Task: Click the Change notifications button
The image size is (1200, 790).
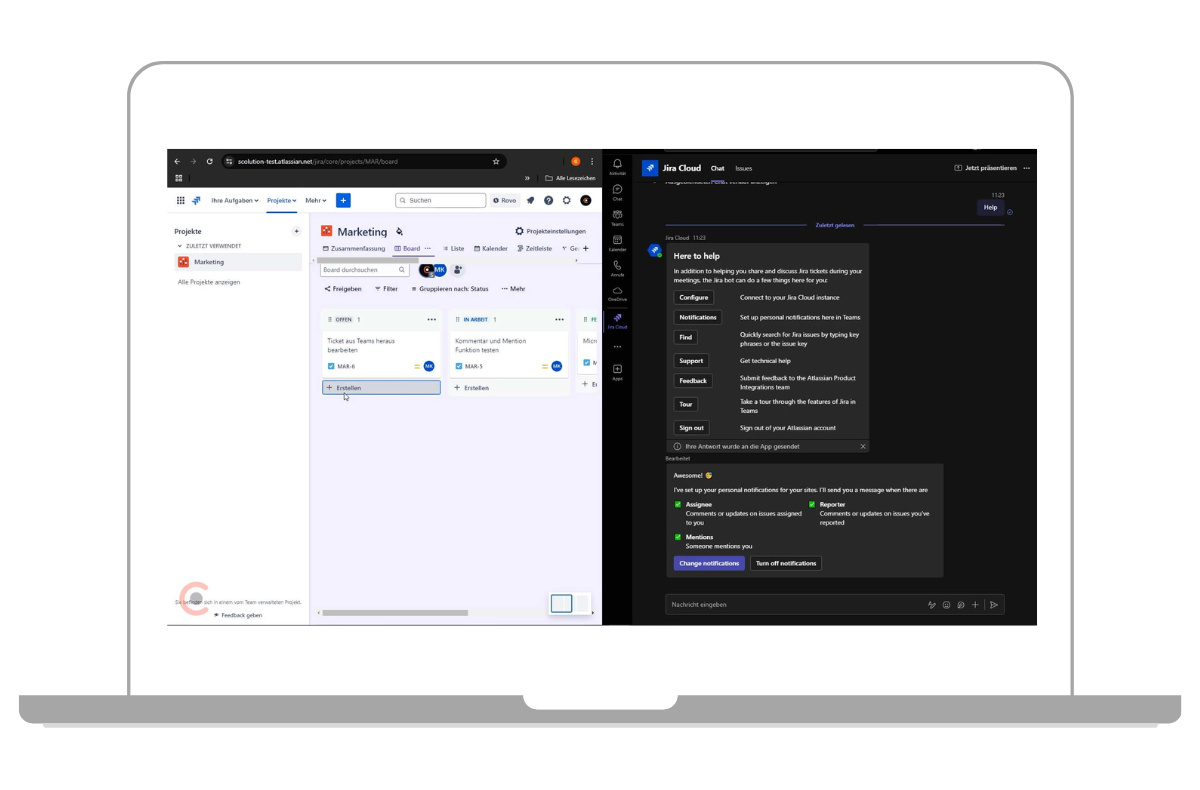Action: (x=709, y=563)
